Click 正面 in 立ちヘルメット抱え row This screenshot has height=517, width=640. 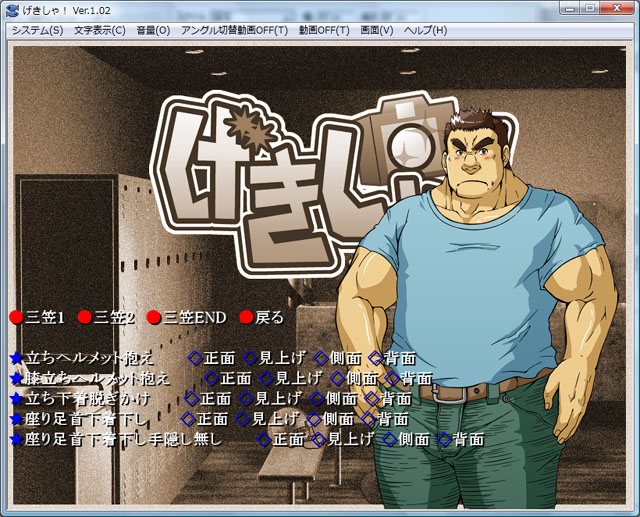point(212,358)
